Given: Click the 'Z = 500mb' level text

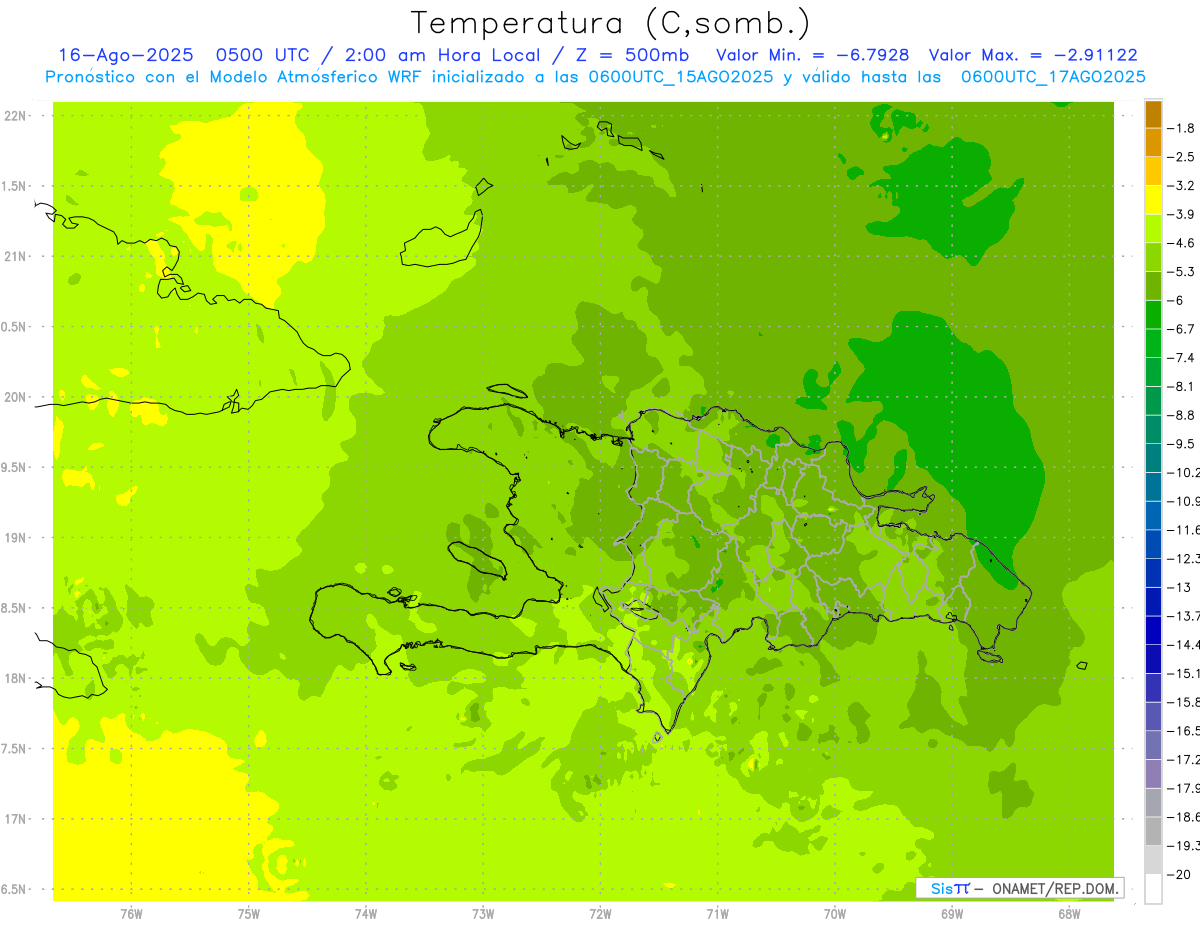Looking at the screenshot, I should click(632, 55).
